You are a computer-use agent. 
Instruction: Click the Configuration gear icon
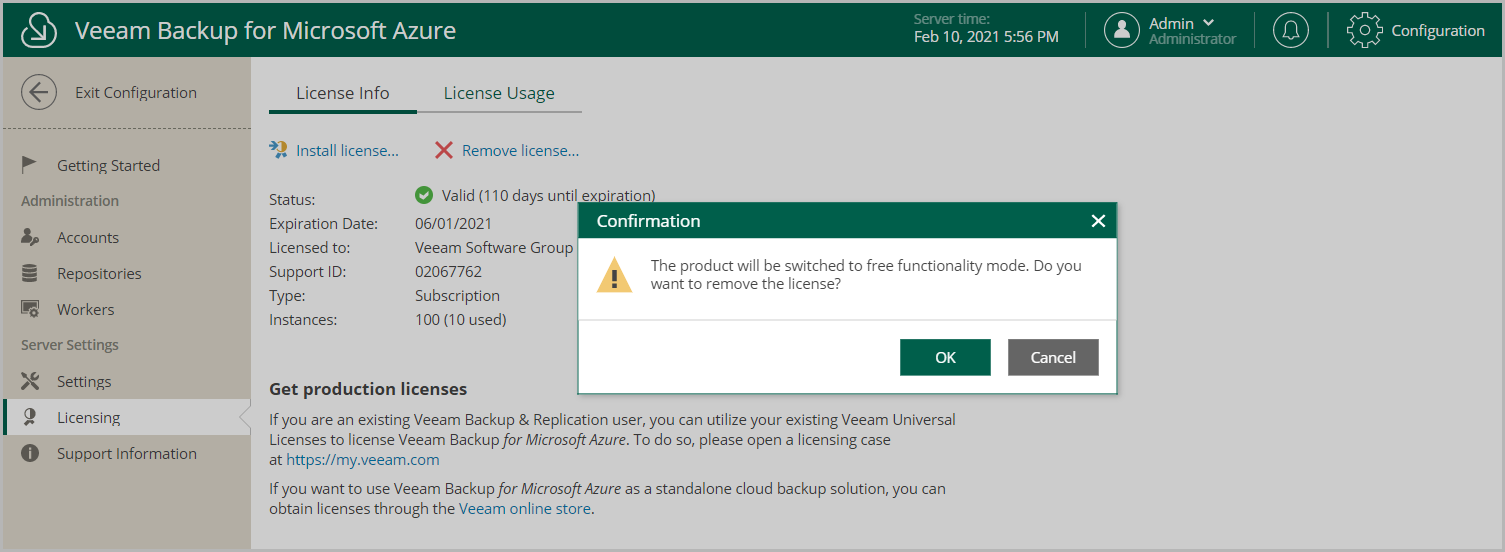(x=1365, y=30)
